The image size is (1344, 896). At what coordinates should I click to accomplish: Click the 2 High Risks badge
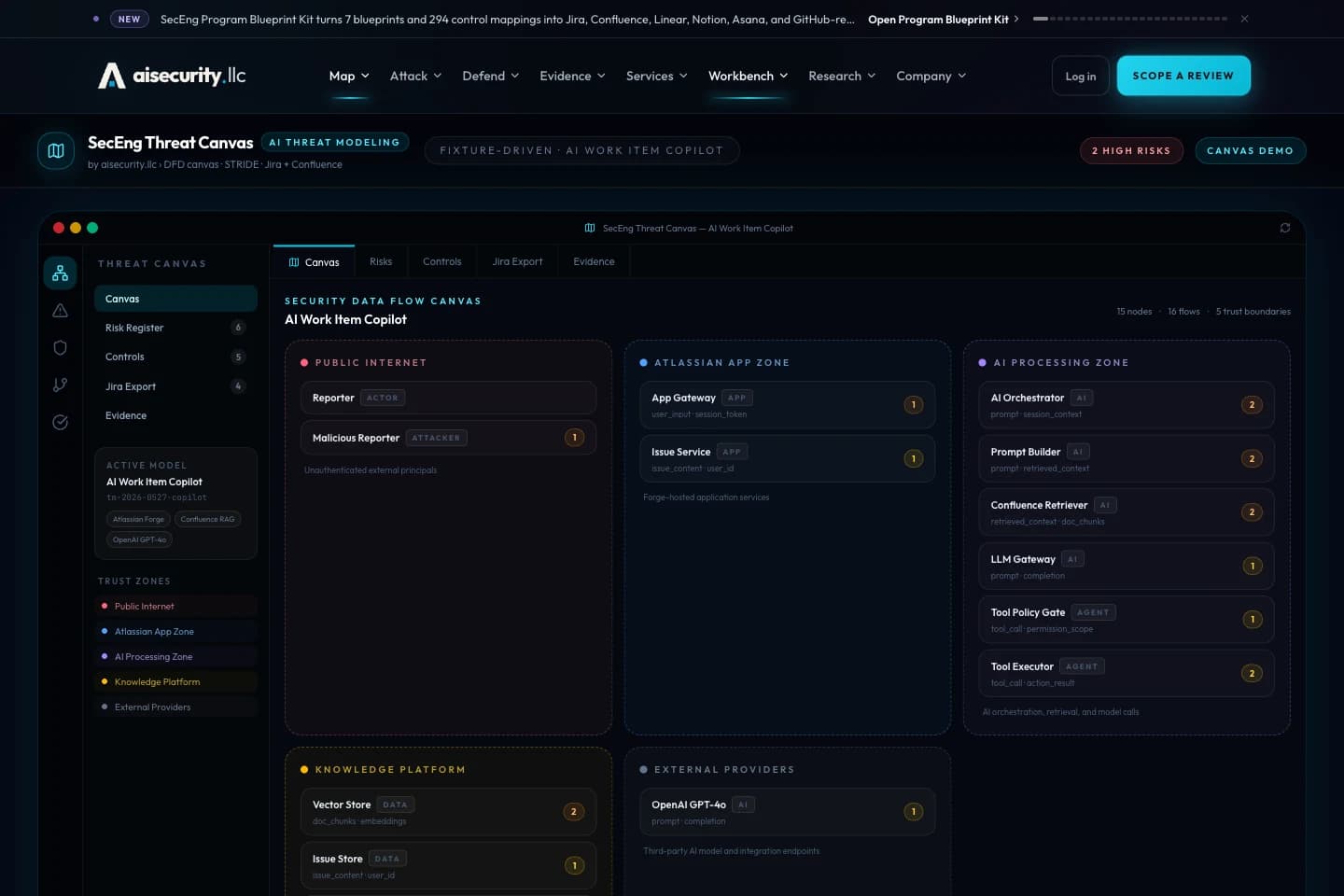1131,150
